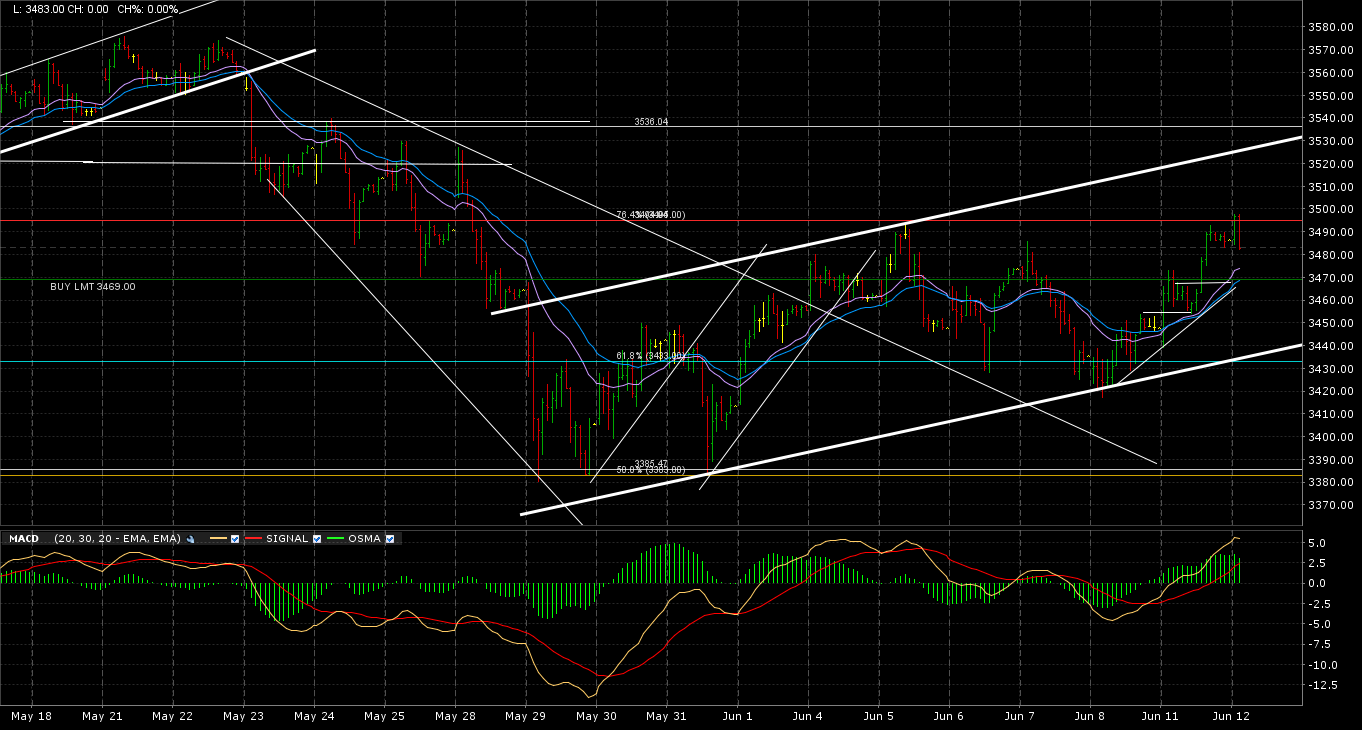
Task: Uncheck the OSMA histogram checkbox
Action: click(390, 538)
